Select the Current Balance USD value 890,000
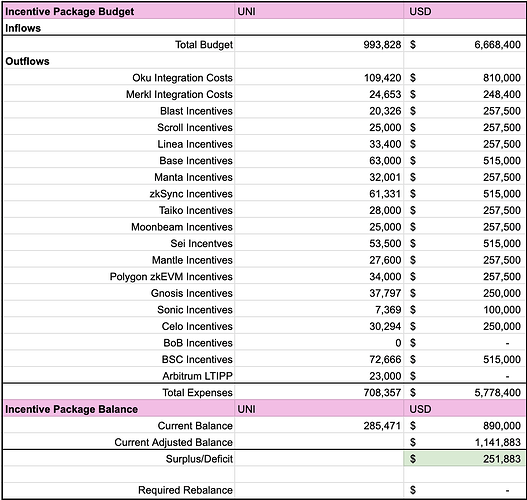 (502, 426)
